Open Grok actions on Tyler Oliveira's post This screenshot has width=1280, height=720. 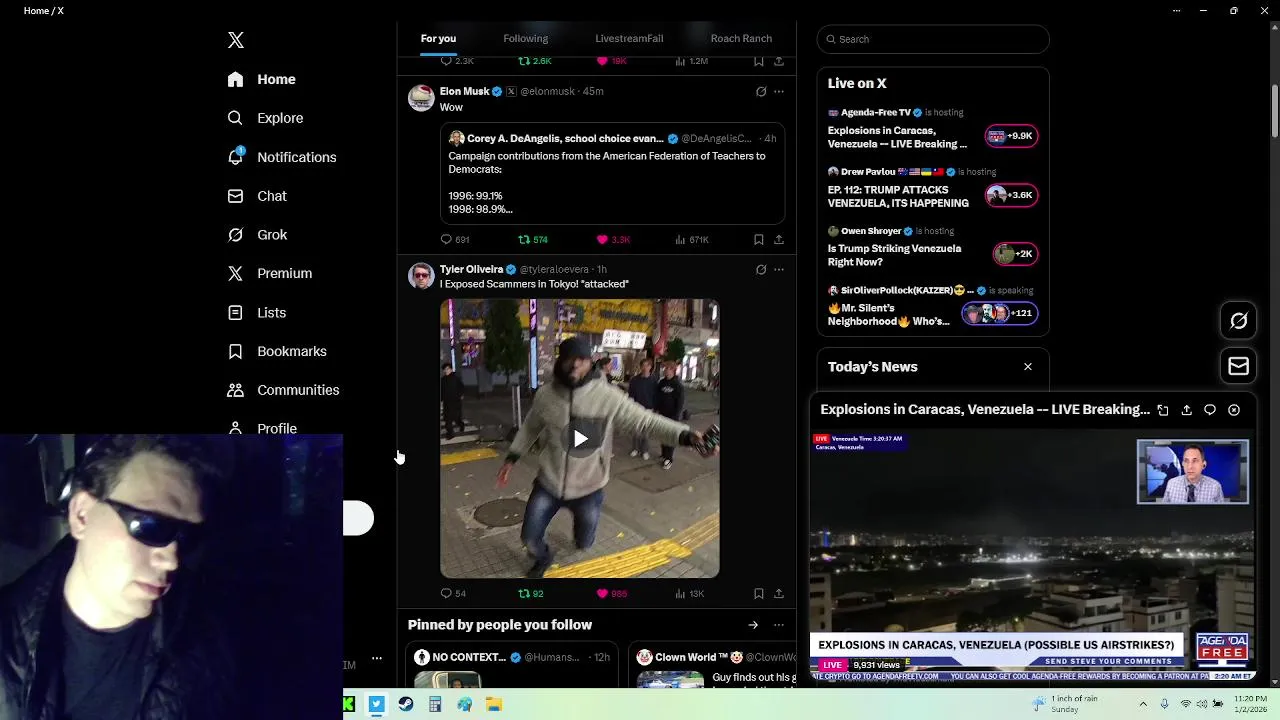[761, 269]
